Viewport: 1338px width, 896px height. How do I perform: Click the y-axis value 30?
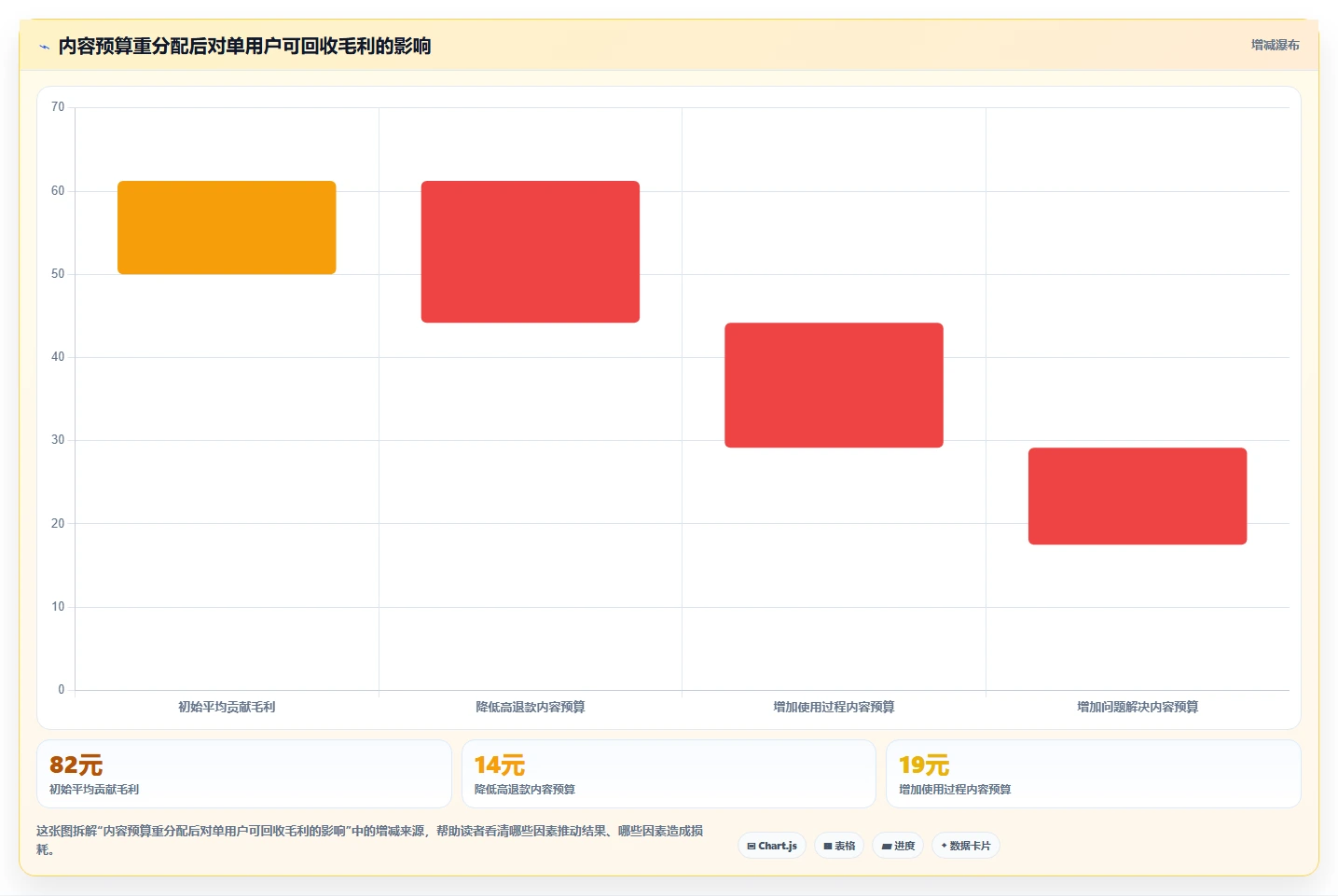tap(58, 440)
